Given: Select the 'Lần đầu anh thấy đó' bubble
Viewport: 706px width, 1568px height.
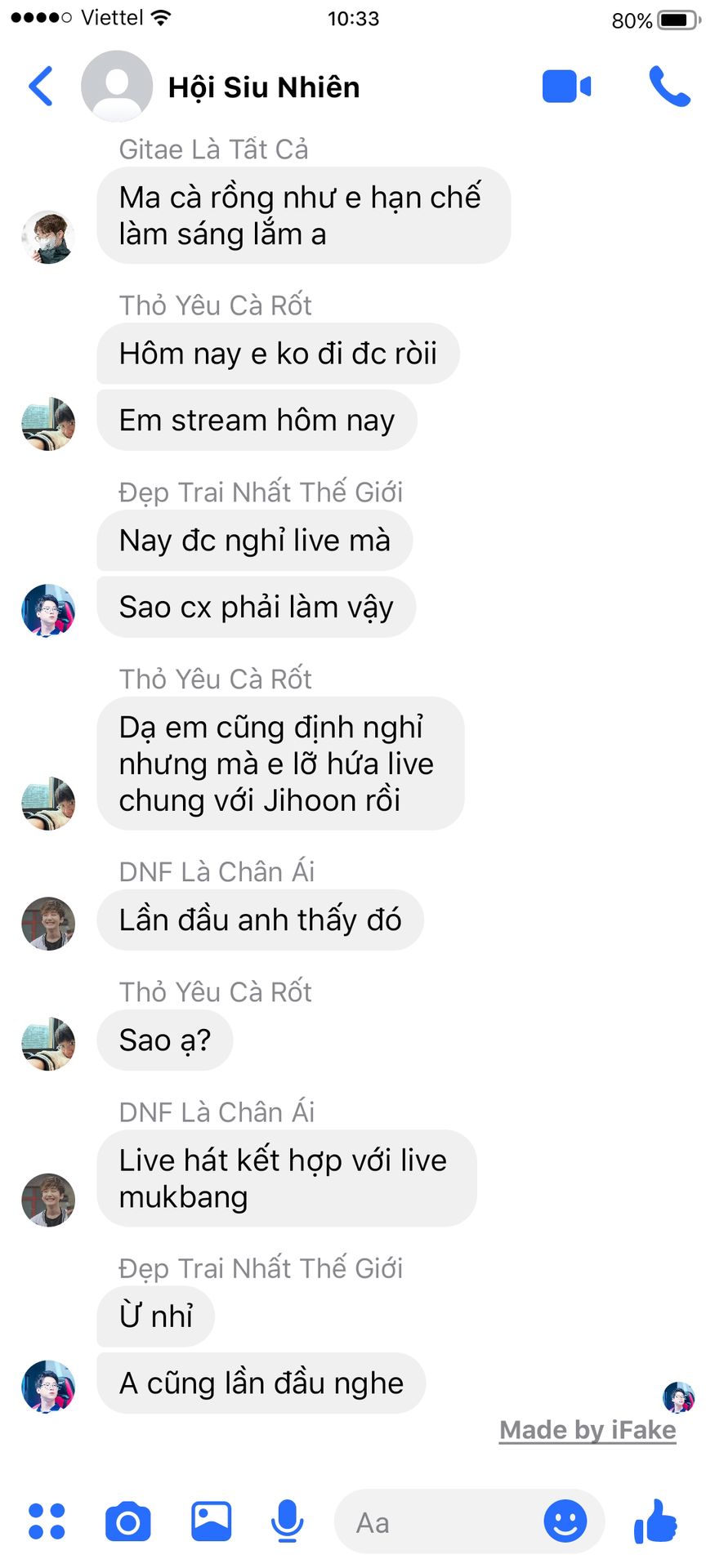Looking at the screenshot, I should pos(260,920).
